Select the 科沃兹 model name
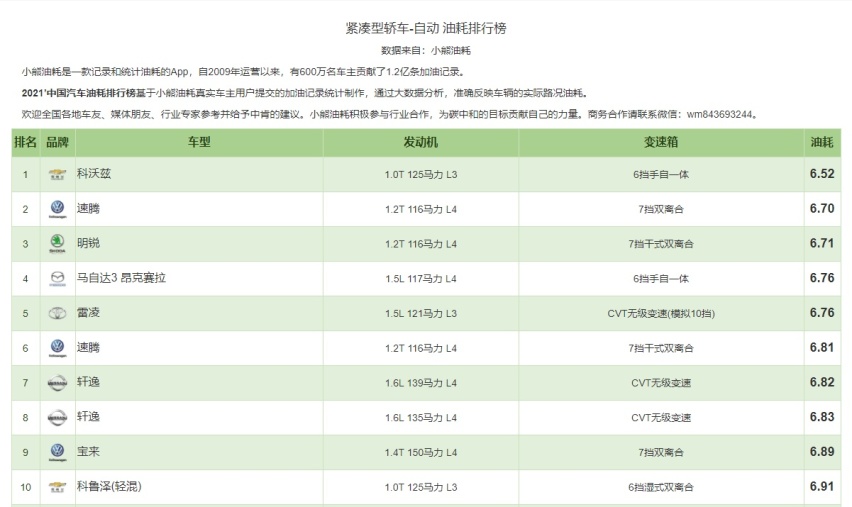The width and height of the screenshot is (852, 507). tap(93, 174)
